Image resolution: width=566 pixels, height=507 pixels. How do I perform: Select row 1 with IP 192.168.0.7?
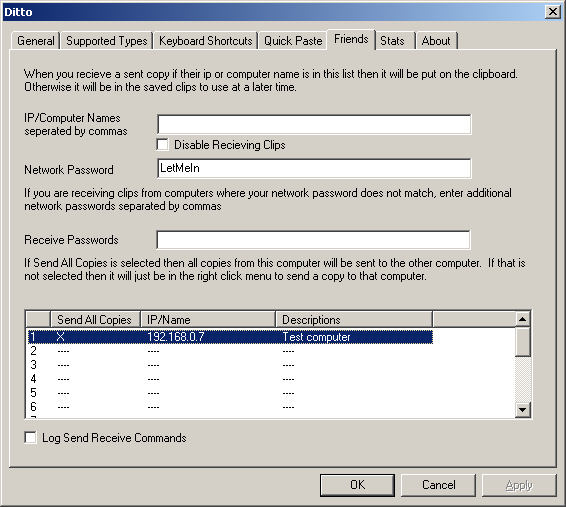(x=230, y=337)
